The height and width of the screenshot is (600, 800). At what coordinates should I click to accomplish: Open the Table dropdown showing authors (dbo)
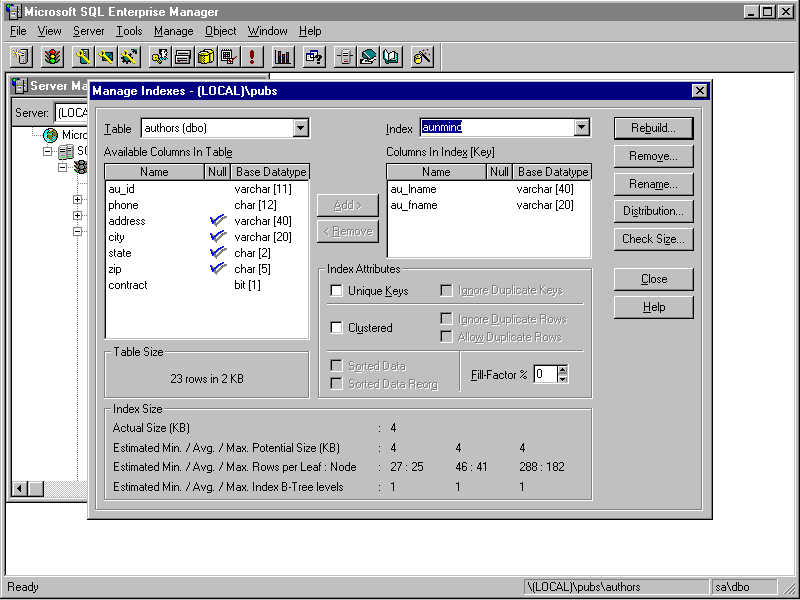pyautogui.click(x=300, y=128)
